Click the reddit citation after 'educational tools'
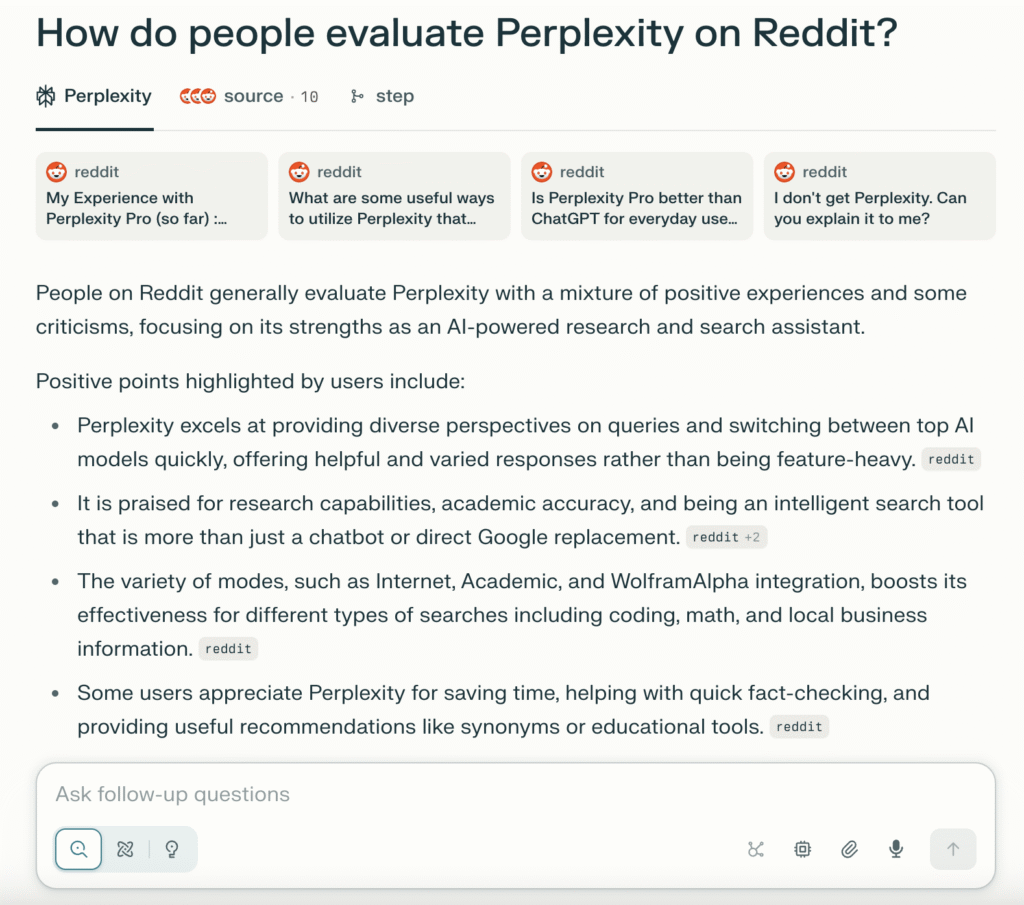This screenshot has width=1024, height=905. pyautogui.click(x=799, y=727)
